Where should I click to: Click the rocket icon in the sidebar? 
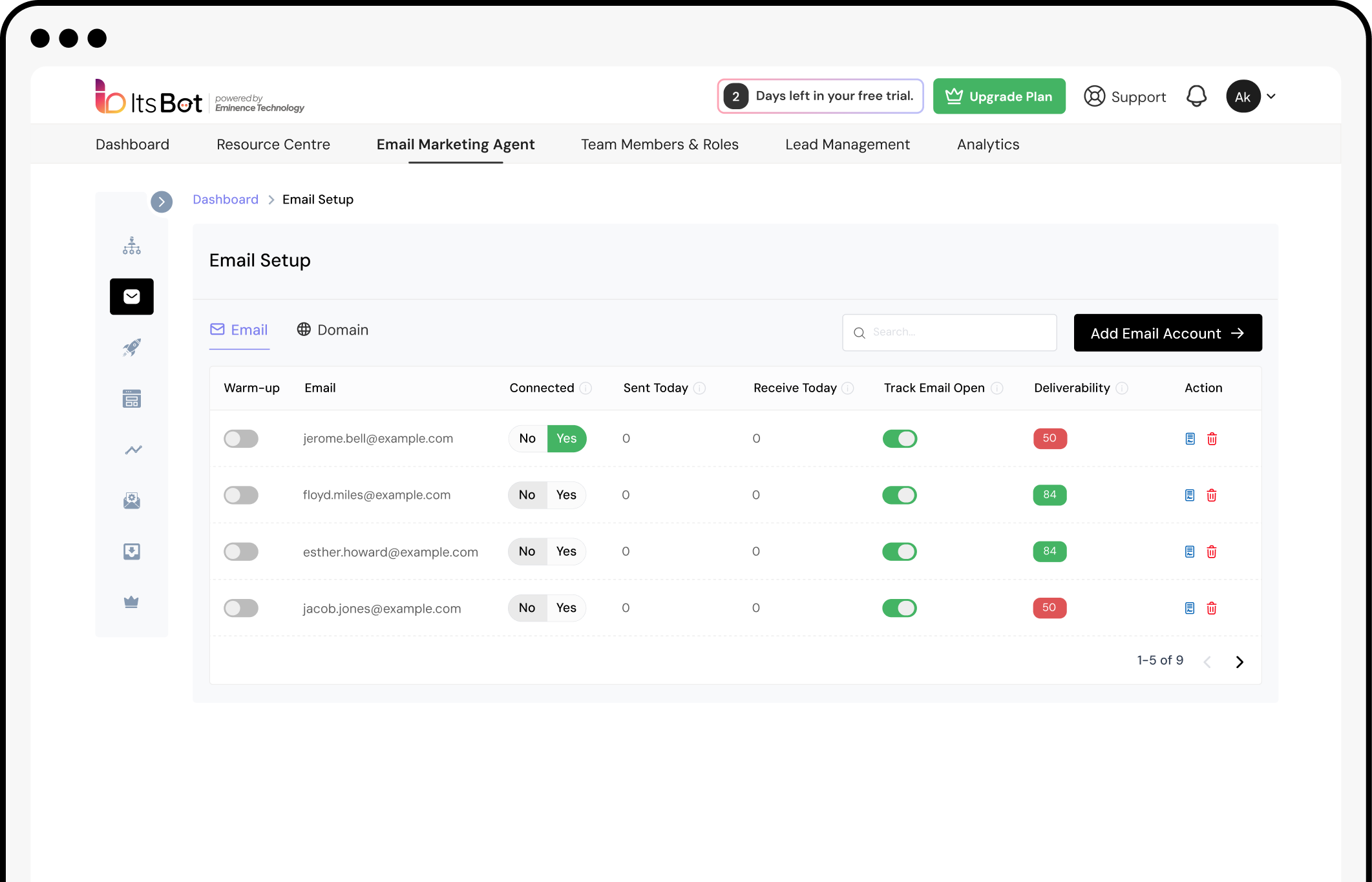pos(132,348)
